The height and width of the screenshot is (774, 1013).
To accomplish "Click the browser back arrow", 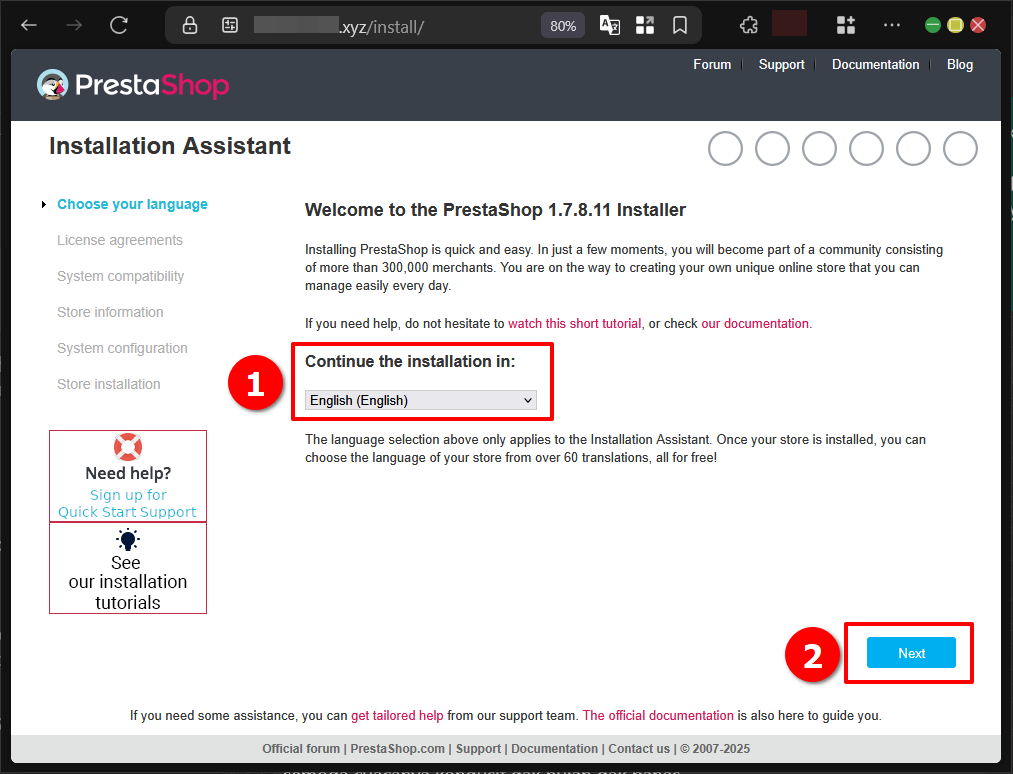I will pos(29,26).
